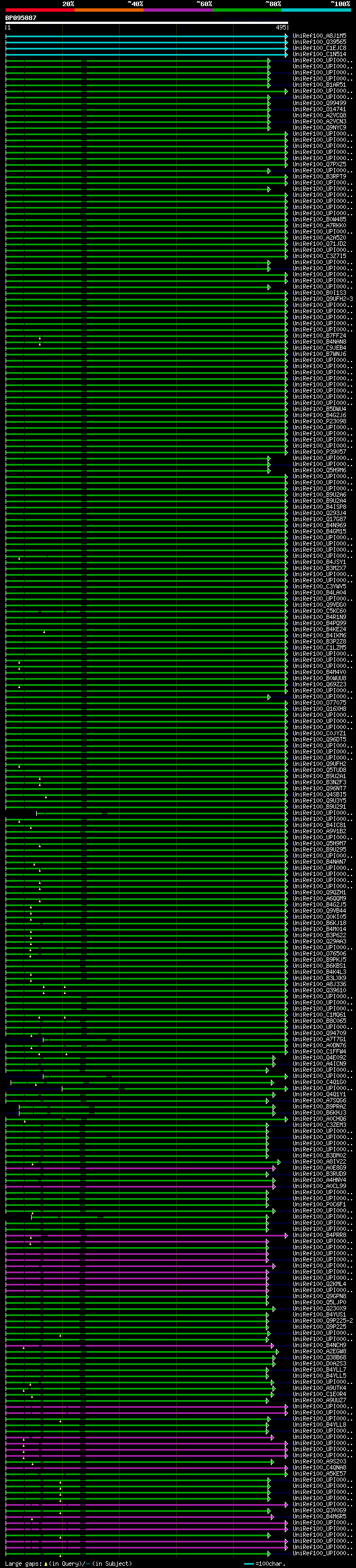Select hit label UniRef100_P23098
The width and height of the screenshot is (356, 1568).
point(319,421)
